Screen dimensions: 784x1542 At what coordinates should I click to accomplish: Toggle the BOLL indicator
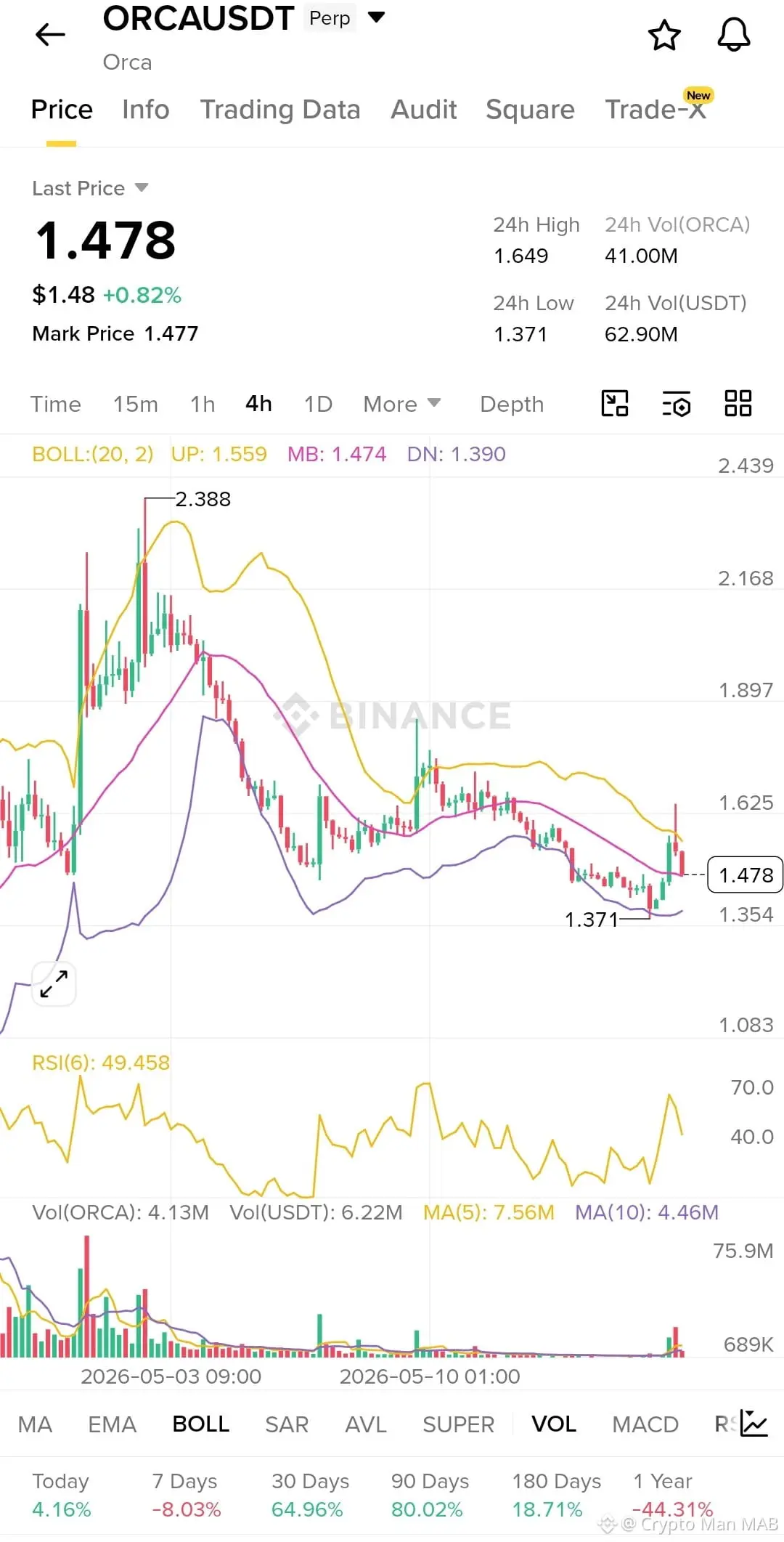pyautogui.click(x=200, y=1424)
